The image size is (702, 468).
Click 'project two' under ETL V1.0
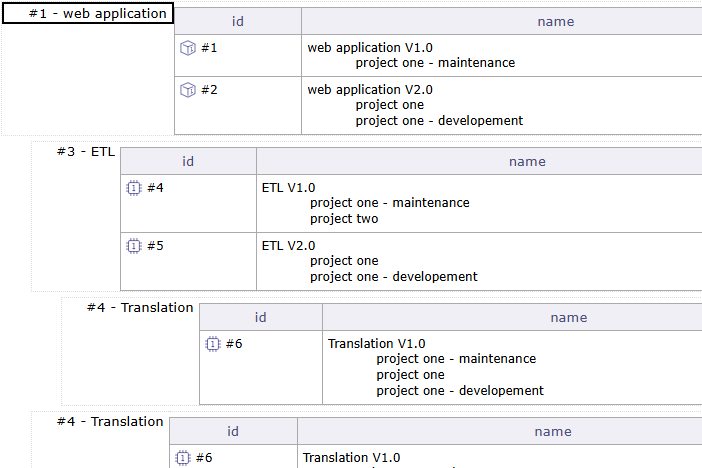(344, 219)
